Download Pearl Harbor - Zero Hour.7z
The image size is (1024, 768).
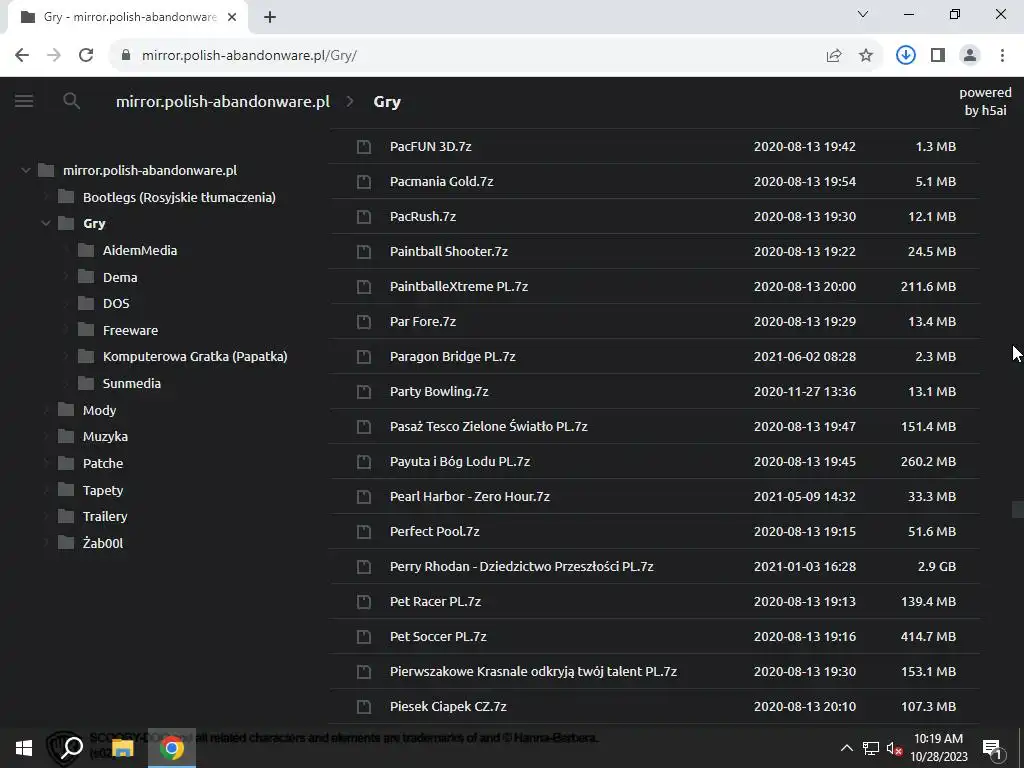(470, 496)
